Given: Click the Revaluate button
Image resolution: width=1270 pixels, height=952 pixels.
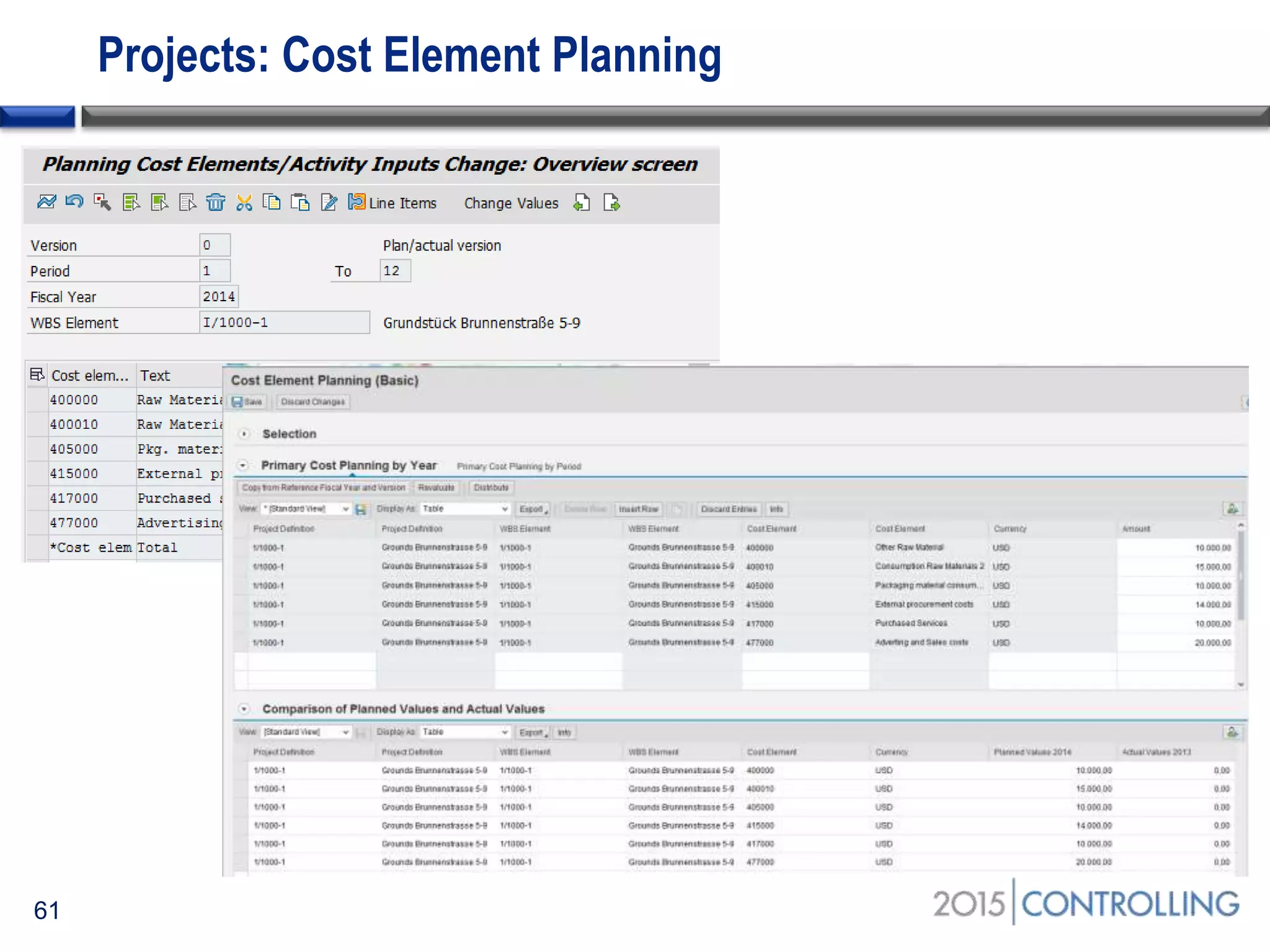Looking at the screenshot, I should 436,488.
